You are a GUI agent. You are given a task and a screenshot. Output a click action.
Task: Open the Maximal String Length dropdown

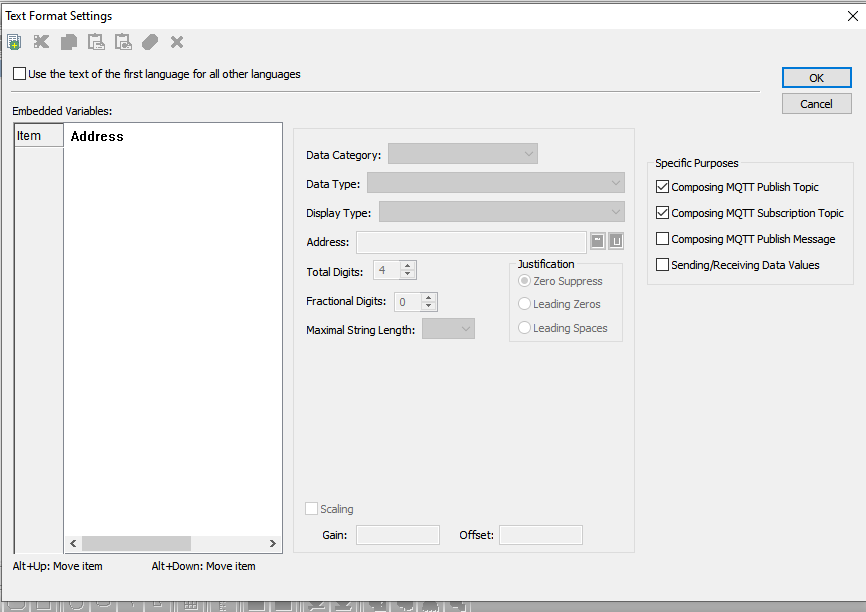pyautogui.click(x=448, y=329)
